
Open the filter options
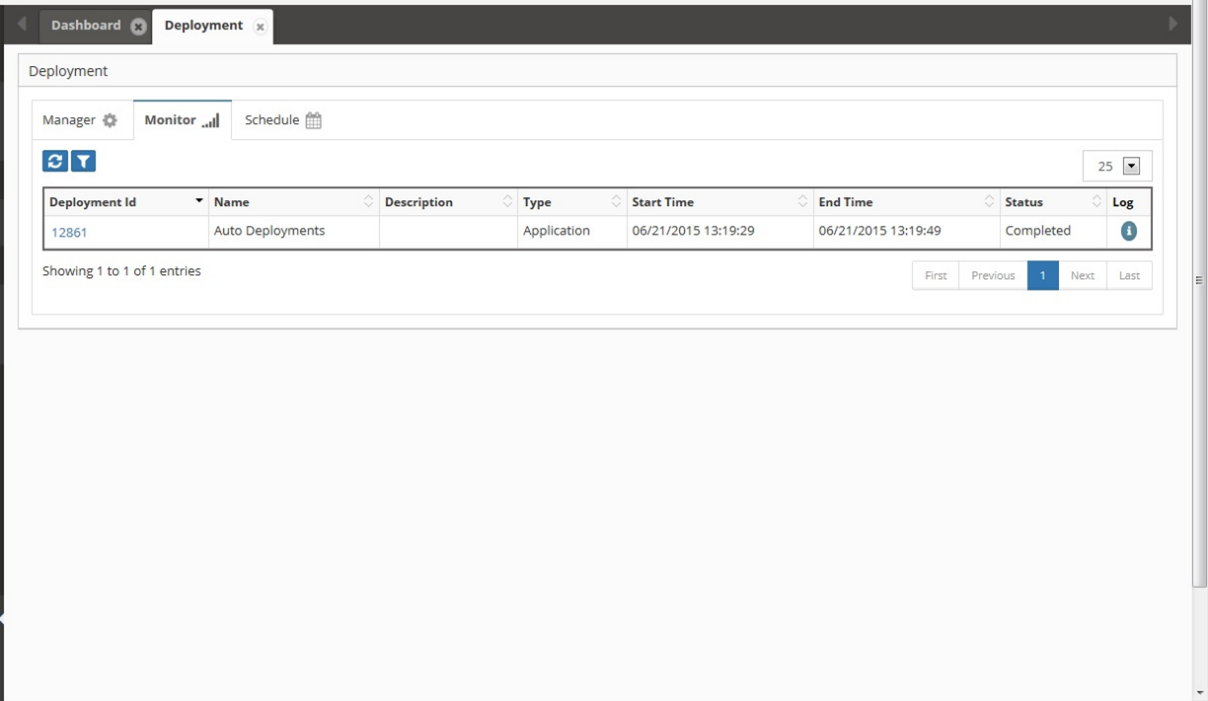click(85, 162)
